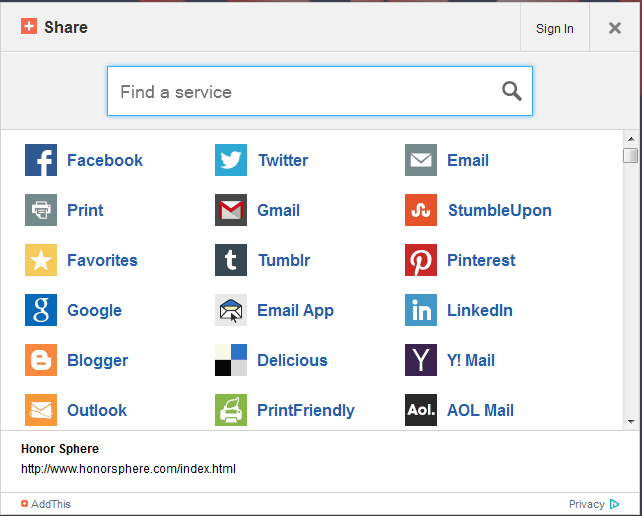Viewport: 642px width, 516px height.
Task: Click the Facebook share icon
Action: pos(41,160)
